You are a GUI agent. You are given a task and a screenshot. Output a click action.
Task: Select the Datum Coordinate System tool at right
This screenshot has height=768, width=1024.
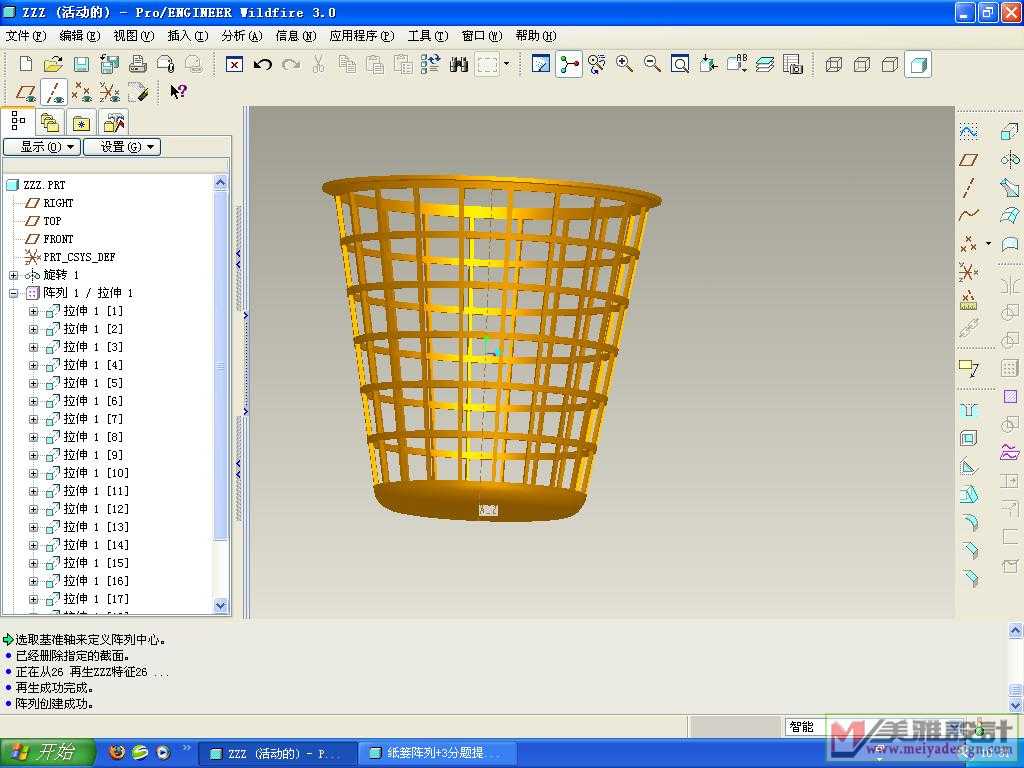coord(969,271)
